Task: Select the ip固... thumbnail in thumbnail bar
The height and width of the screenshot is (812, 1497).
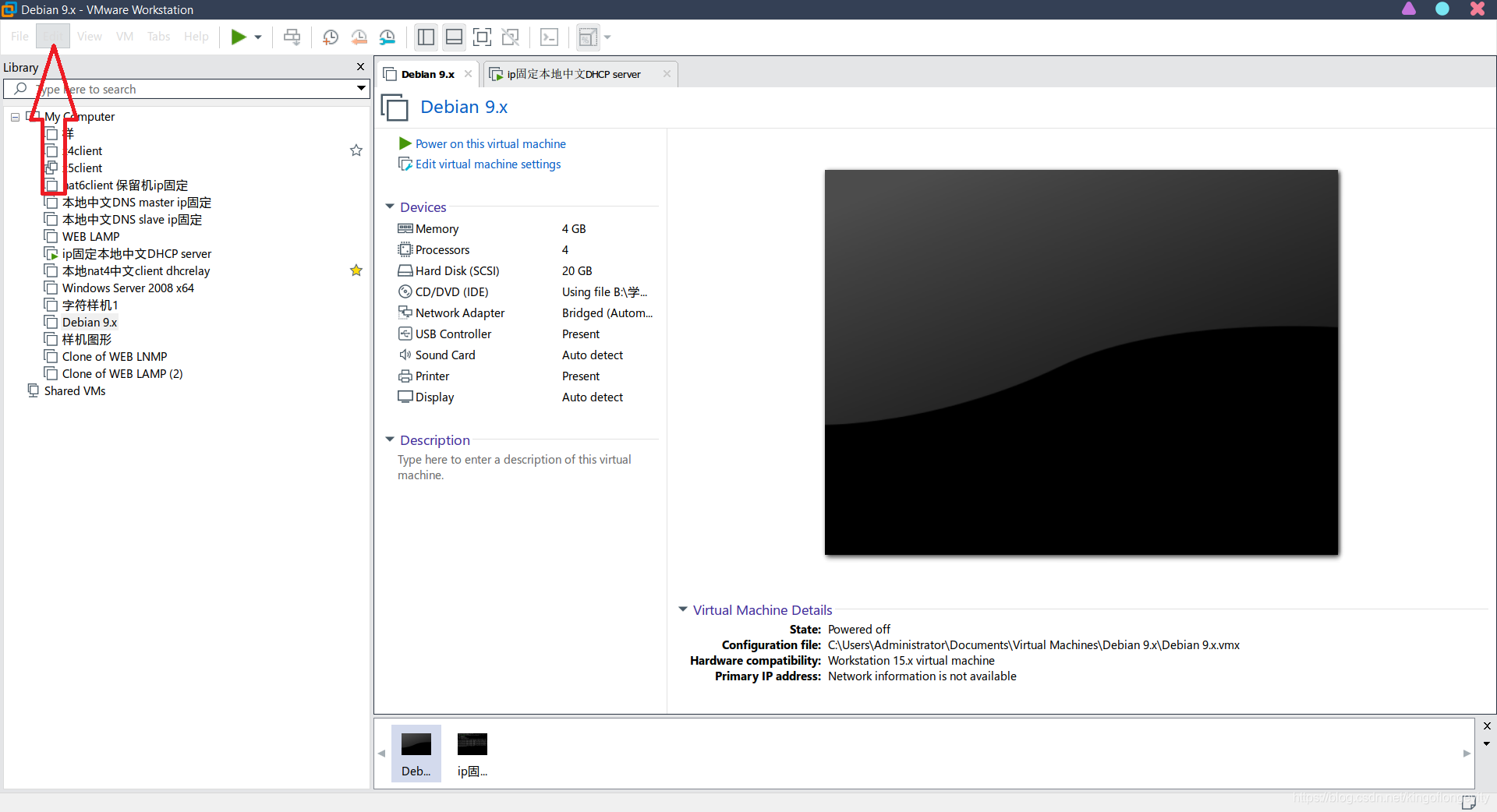Action: (x=472, y=754)
